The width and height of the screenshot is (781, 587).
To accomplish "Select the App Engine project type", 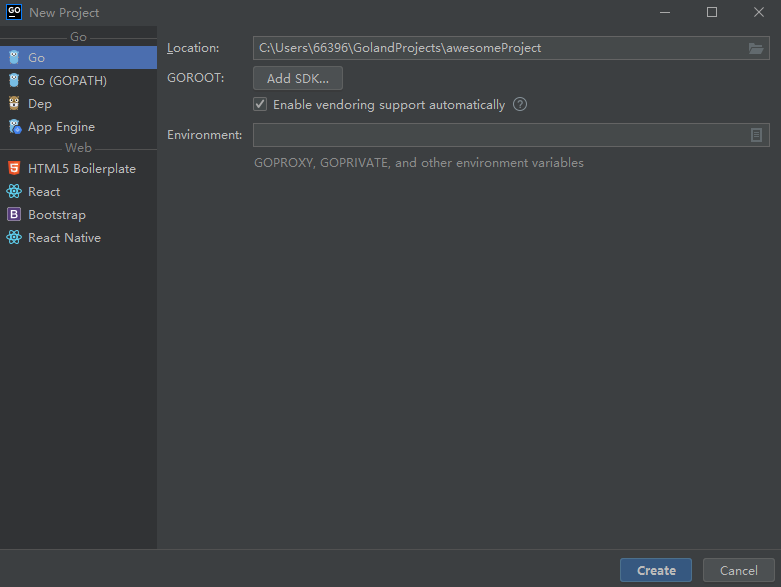I will click(x=61, y=127).
